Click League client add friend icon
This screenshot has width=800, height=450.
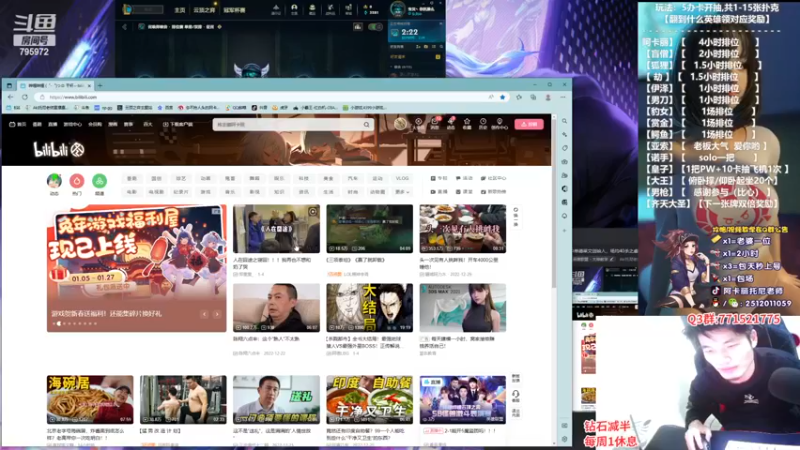(x=418, y=47)
